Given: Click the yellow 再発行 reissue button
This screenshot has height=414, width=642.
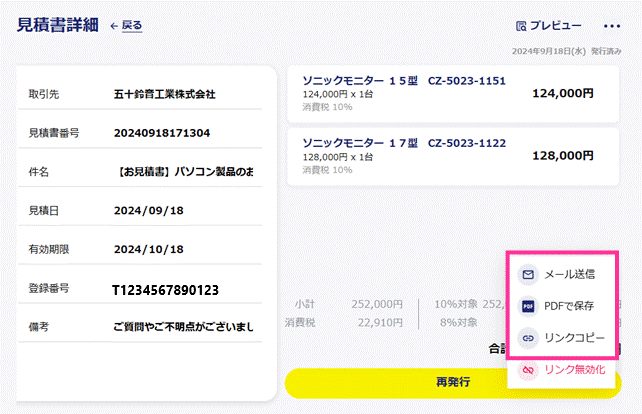Looking at the screenshot, I should tap(453, 382).
